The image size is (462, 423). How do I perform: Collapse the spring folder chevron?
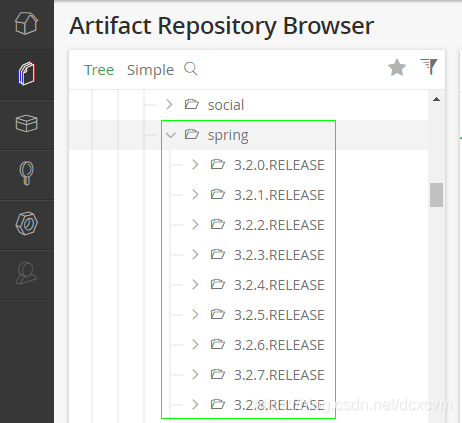tap(171, 135)
